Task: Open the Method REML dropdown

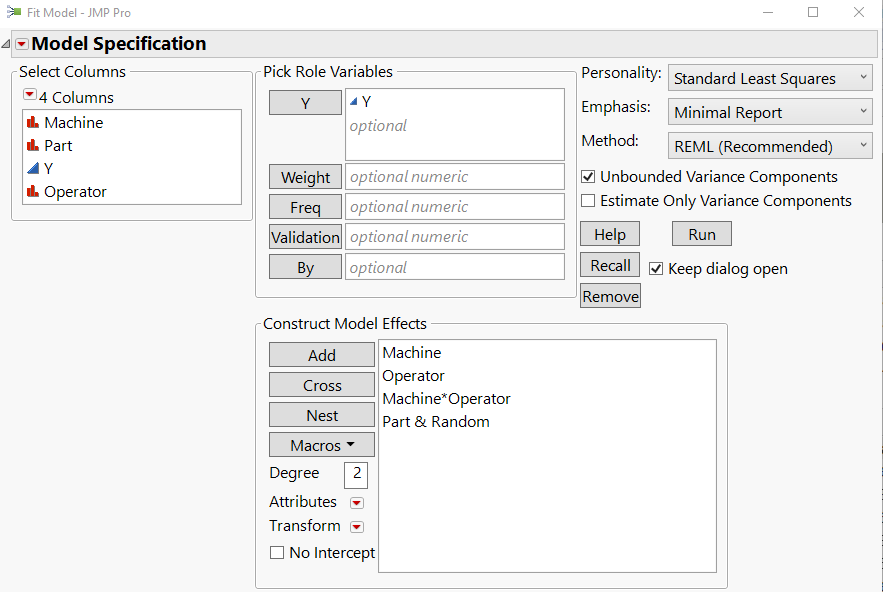Action: tap(769, 146)
